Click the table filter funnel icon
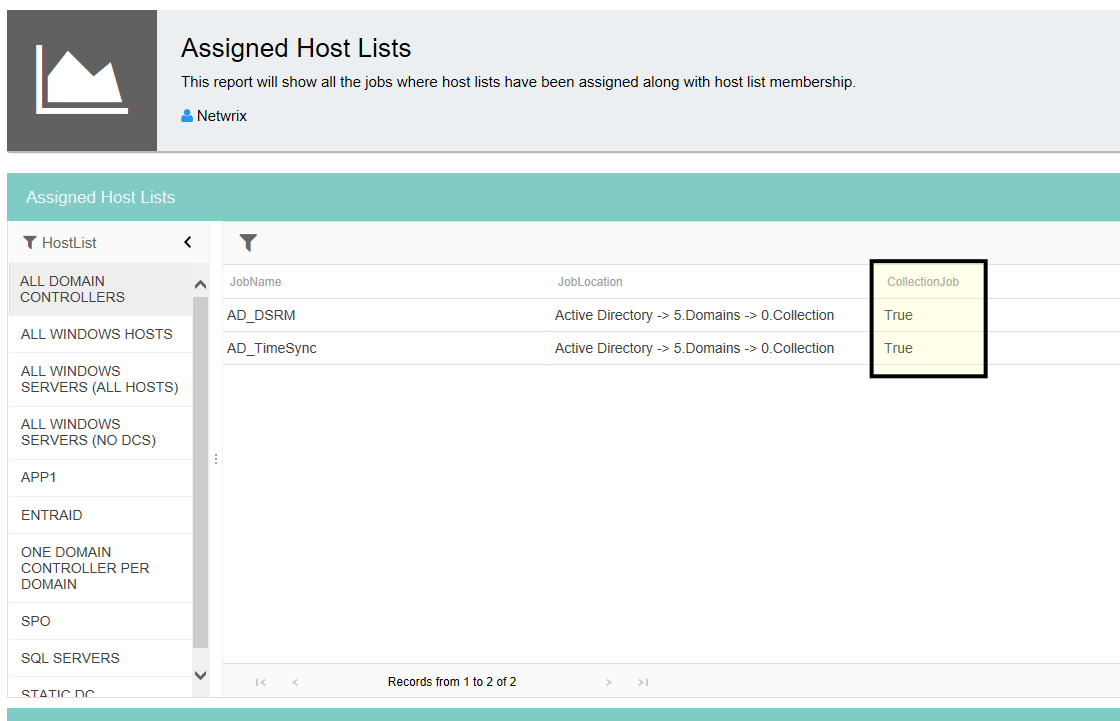The width and height of the screenshot is (1120, 721). 248,242
